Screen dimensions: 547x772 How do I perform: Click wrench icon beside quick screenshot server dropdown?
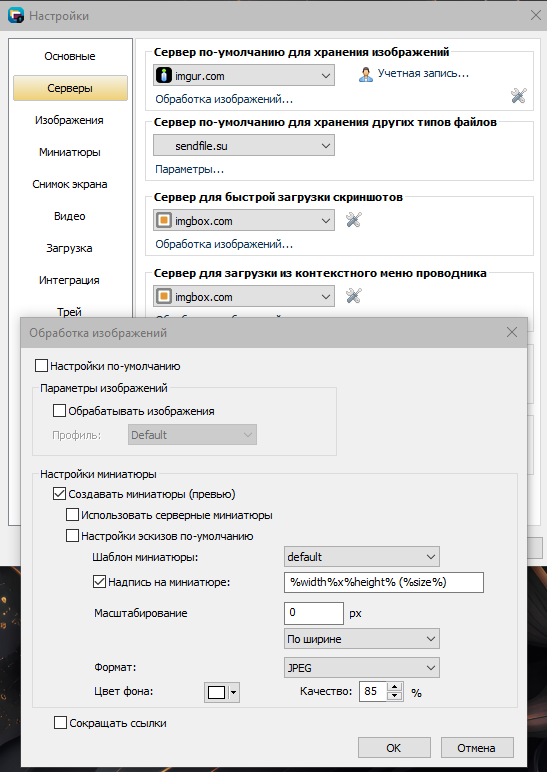[x=354, y=220]
